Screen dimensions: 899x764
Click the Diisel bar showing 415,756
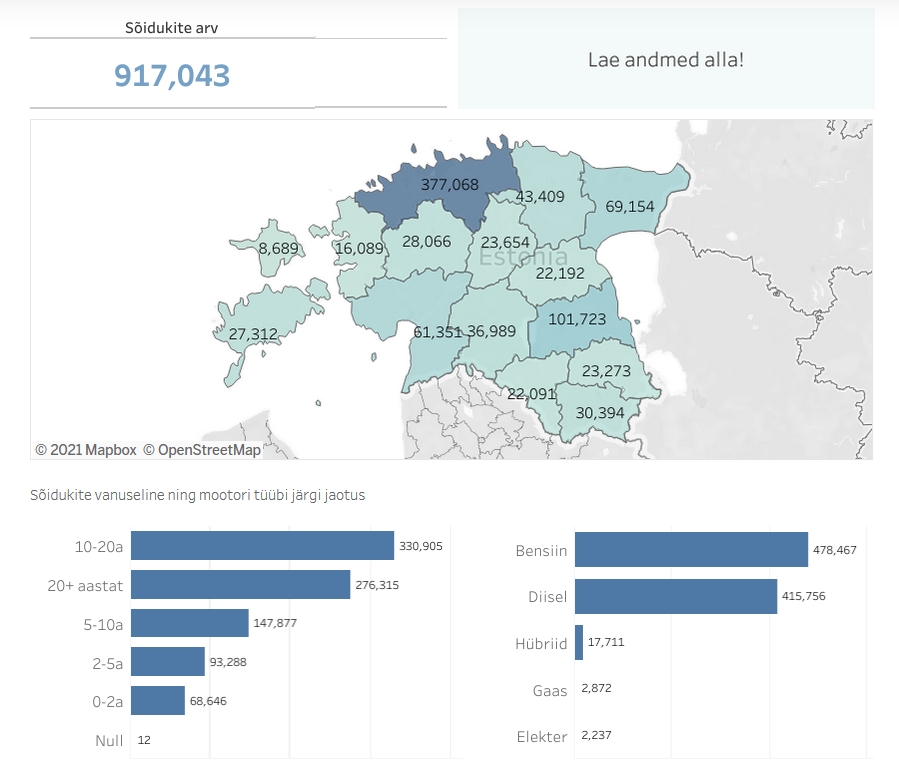tap(675, 597)
